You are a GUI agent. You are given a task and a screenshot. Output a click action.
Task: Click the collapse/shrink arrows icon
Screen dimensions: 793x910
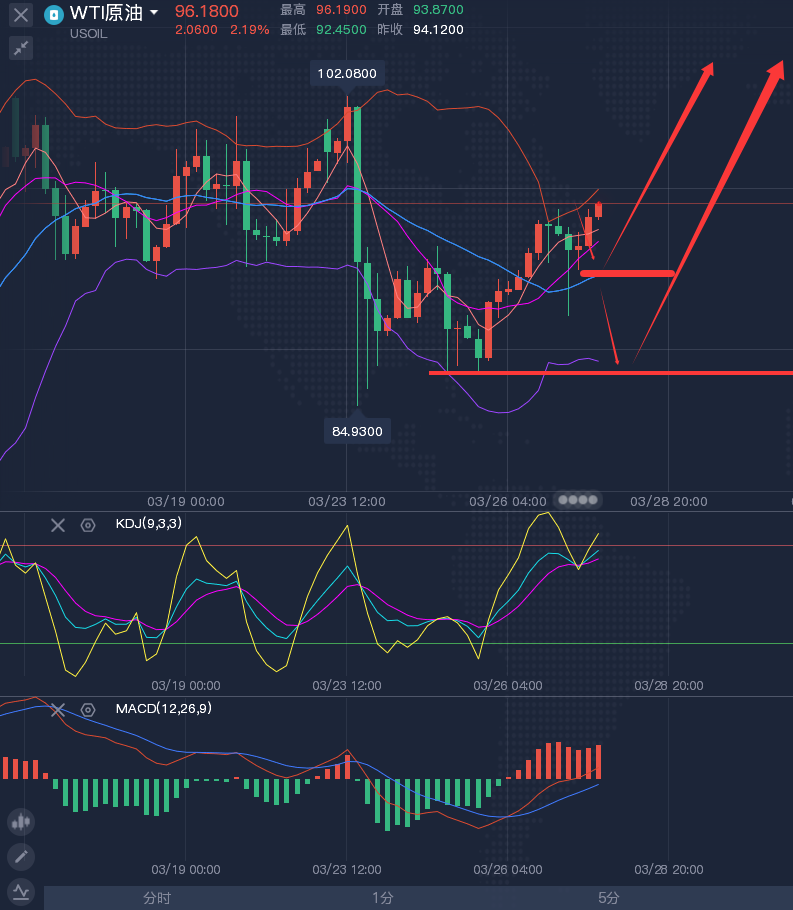click(20, 48)
